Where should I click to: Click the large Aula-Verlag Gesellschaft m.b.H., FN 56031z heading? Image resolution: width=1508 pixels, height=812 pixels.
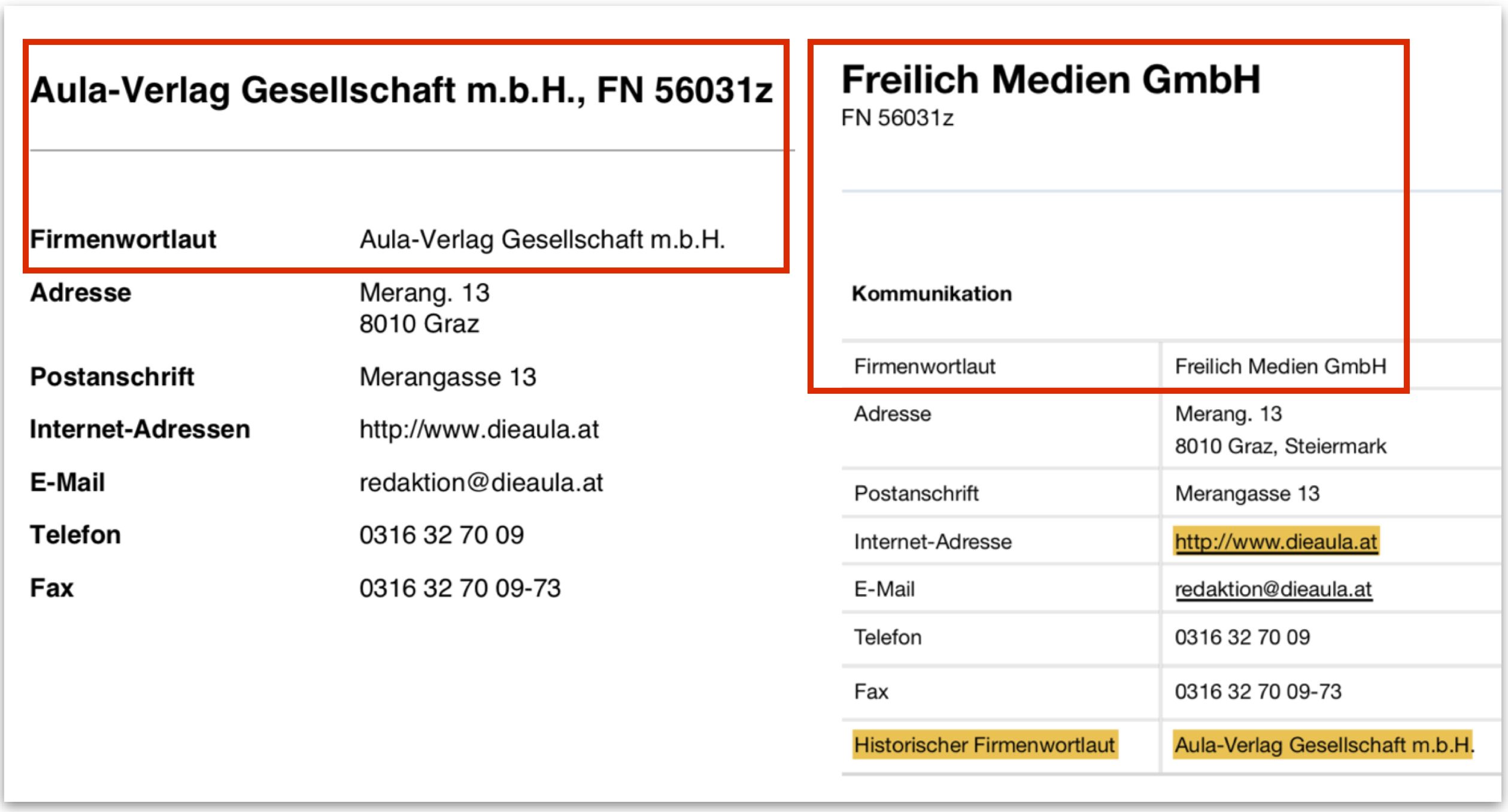(x=401, y=90)
